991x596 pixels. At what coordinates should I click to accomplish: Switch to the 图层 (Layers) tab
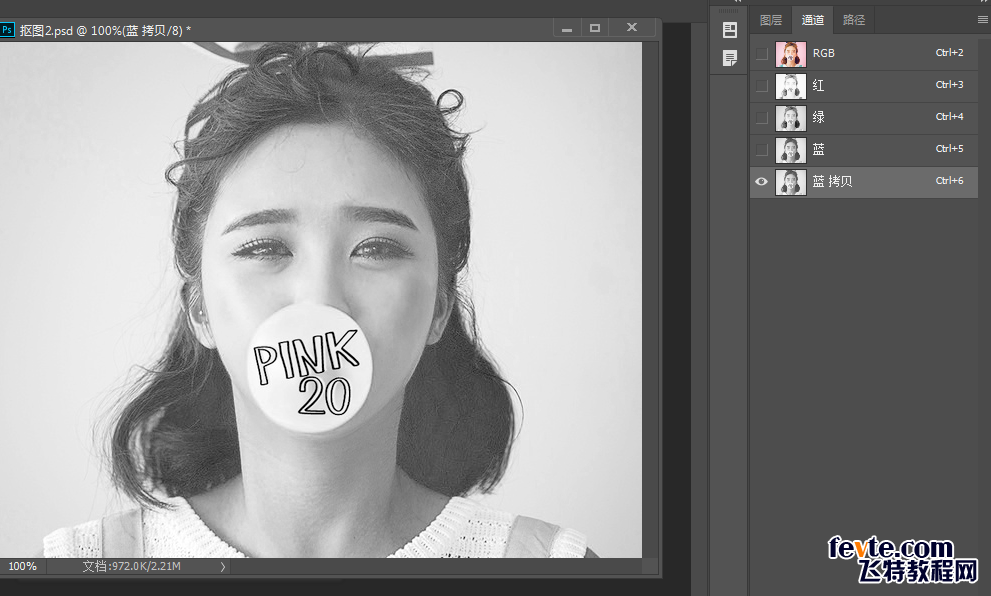click(770, 20)
